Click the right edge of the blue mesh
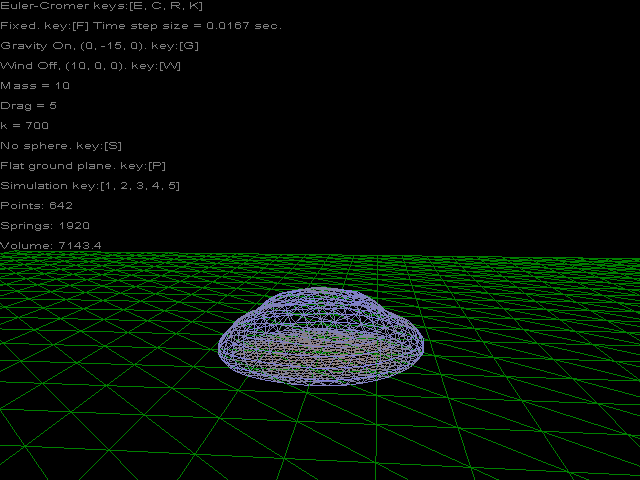 pos(420,346)
